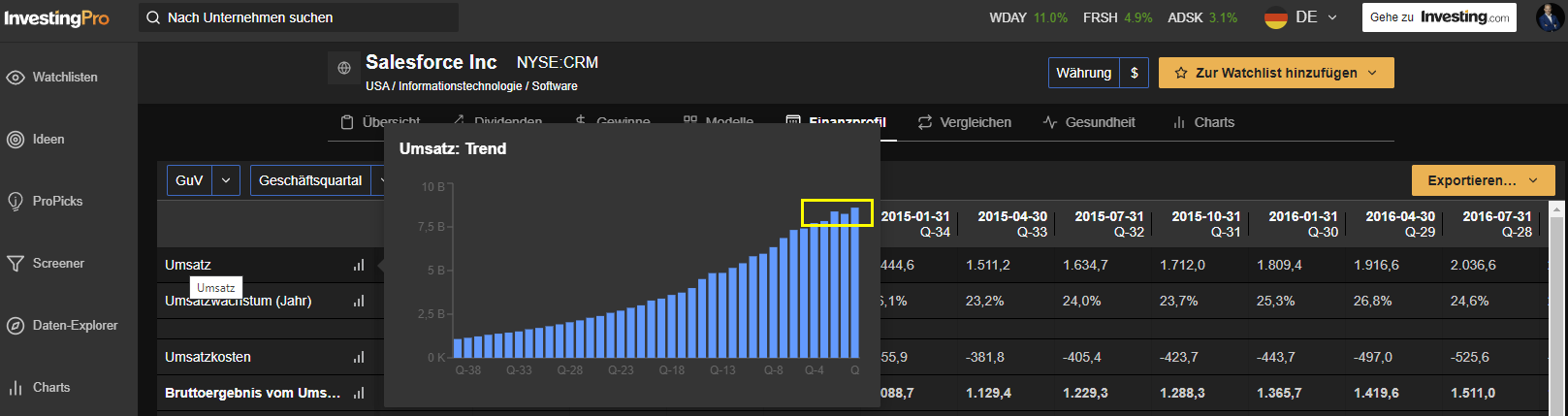Open the sidebar Charts bar icon
The image size is (1568, 416).
16,388
